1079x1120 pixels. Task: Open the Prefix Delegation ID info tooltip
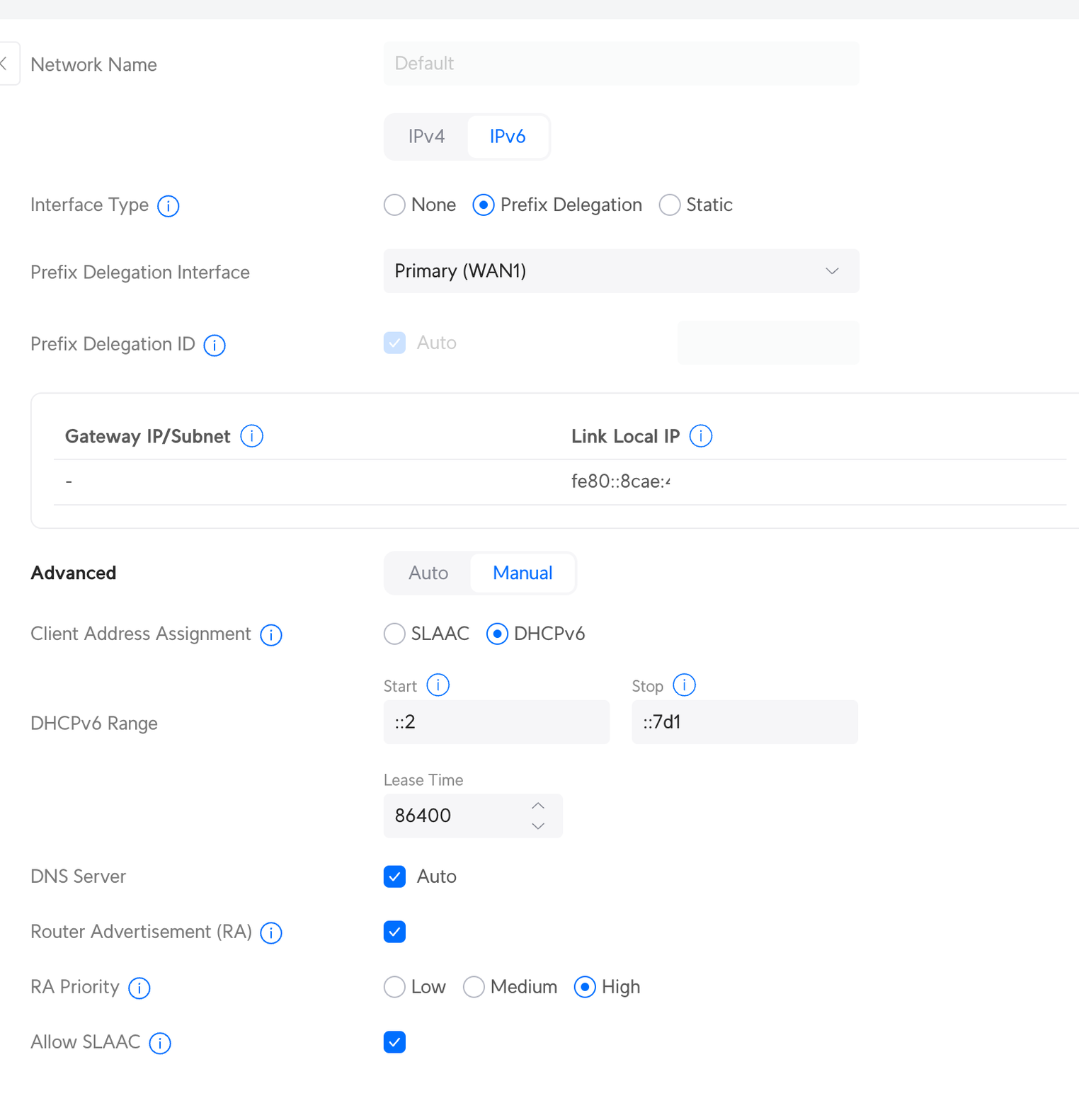[x=215, y=345]
